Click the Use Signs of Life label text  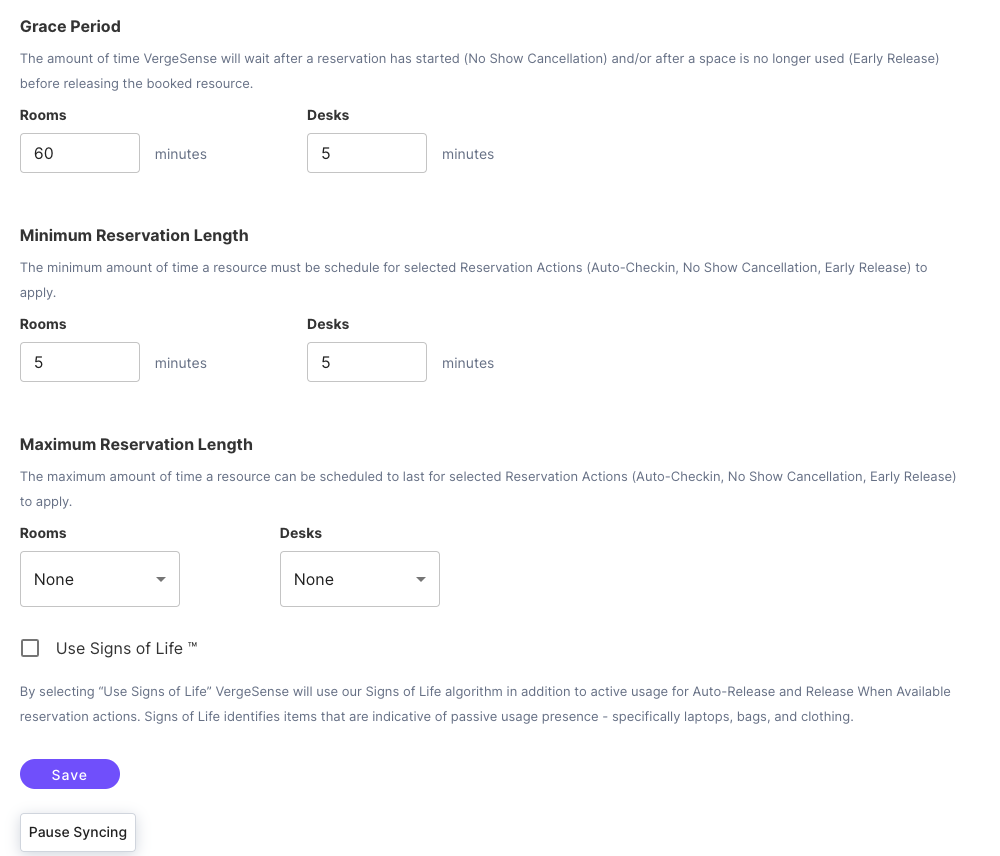pos(127,648)
